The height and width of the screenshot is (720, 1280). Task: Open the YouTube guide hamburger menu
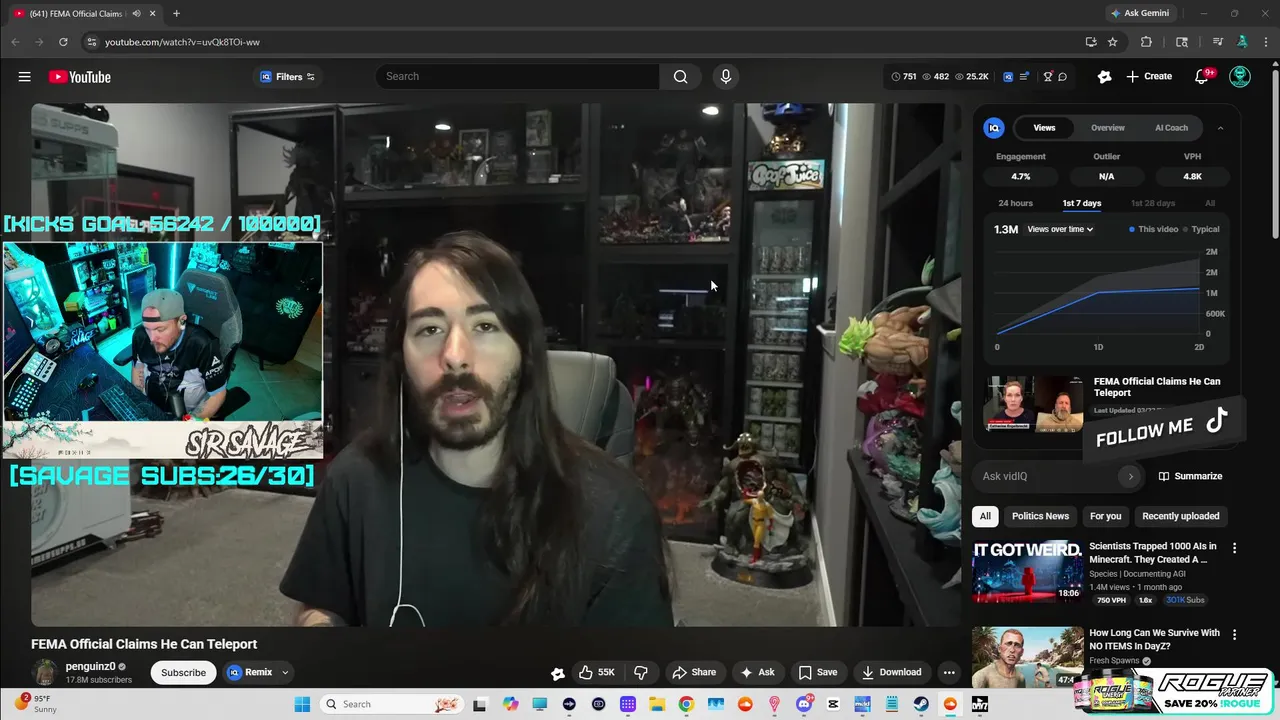point(24,77)
